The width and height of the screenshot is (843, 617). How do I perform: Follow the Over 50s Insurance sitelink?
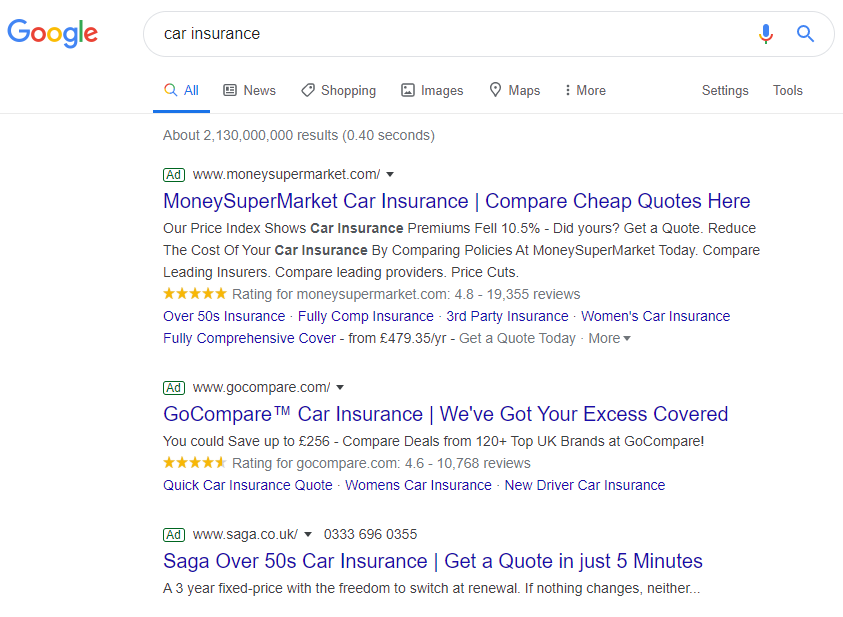224,317
